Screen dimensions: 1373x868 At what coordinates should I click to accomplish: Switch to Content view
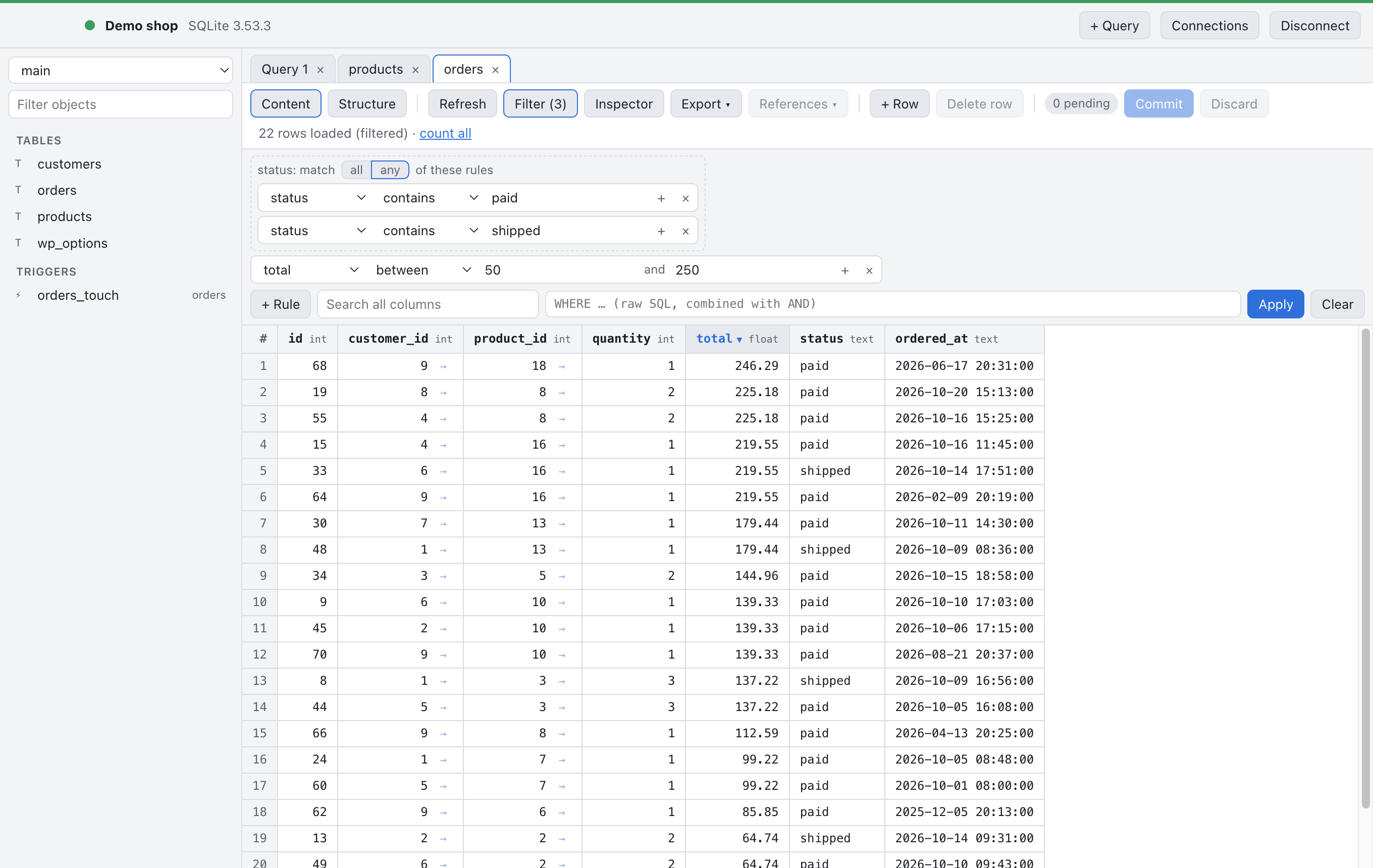(286, 104)
